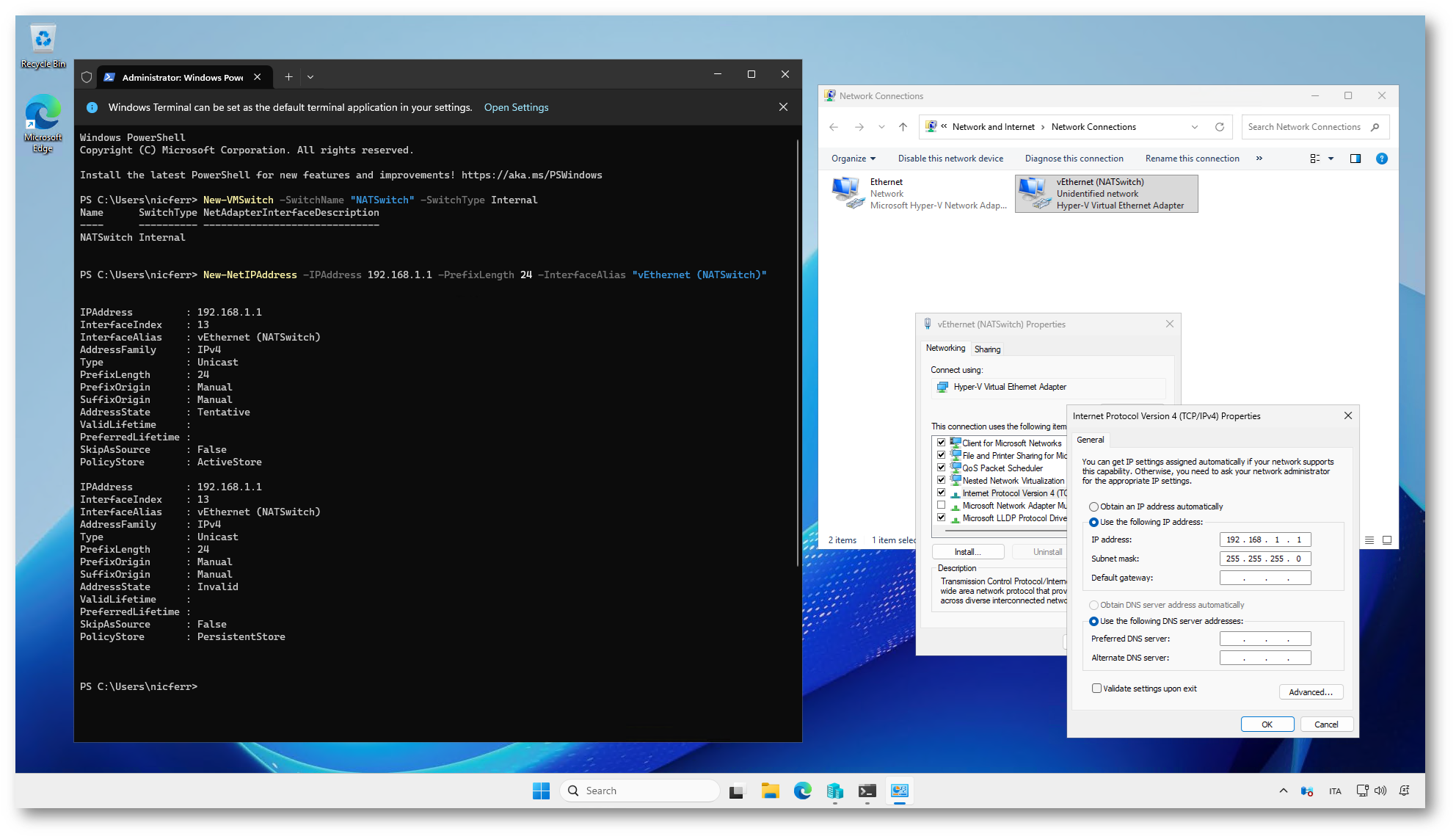Click Diagnose this connection
Image resolution: width=1456 pixels, height=839 pixels.
click(x=1074, y=159)
